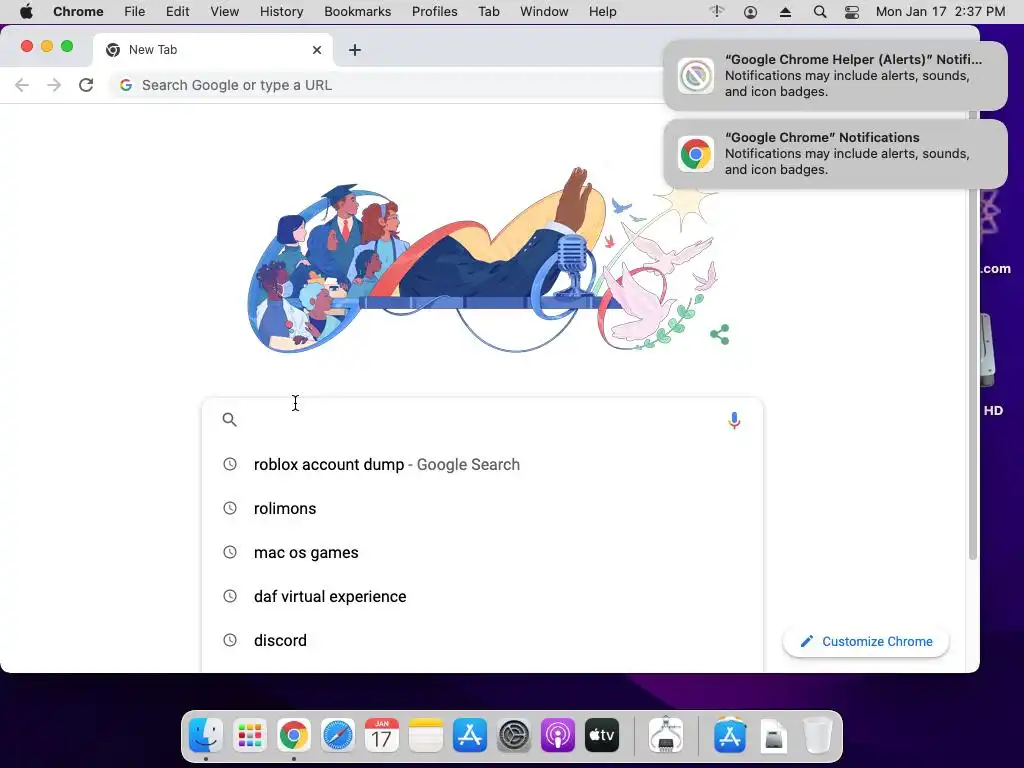Click the Google G icon in the address bar
This screenshot has height=768, width=1024.
click(x=126, y=85)
